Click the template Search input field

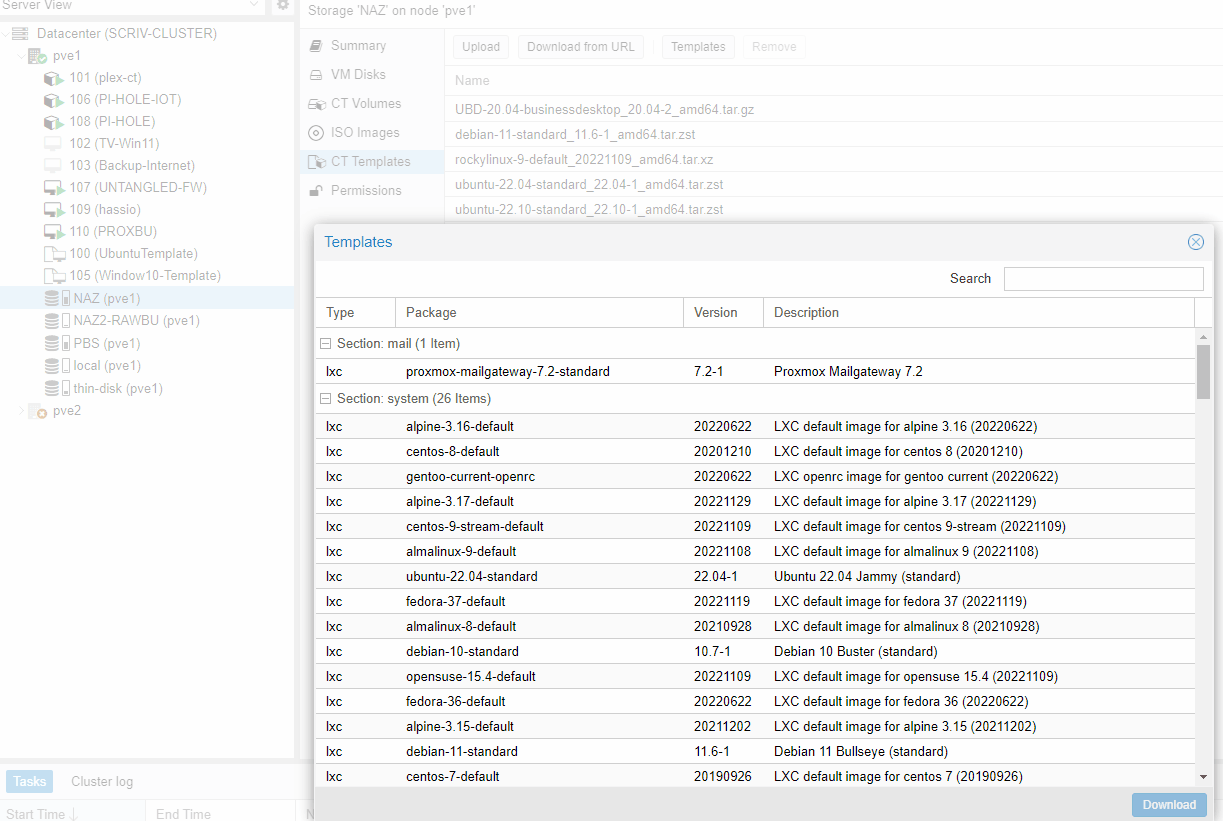point(1104,279)
